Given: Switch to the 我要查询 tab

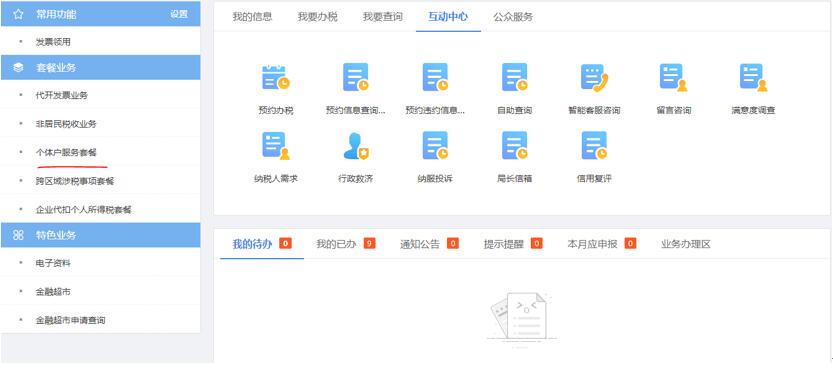Looking at the screenshot, I should tap(383, 16).
